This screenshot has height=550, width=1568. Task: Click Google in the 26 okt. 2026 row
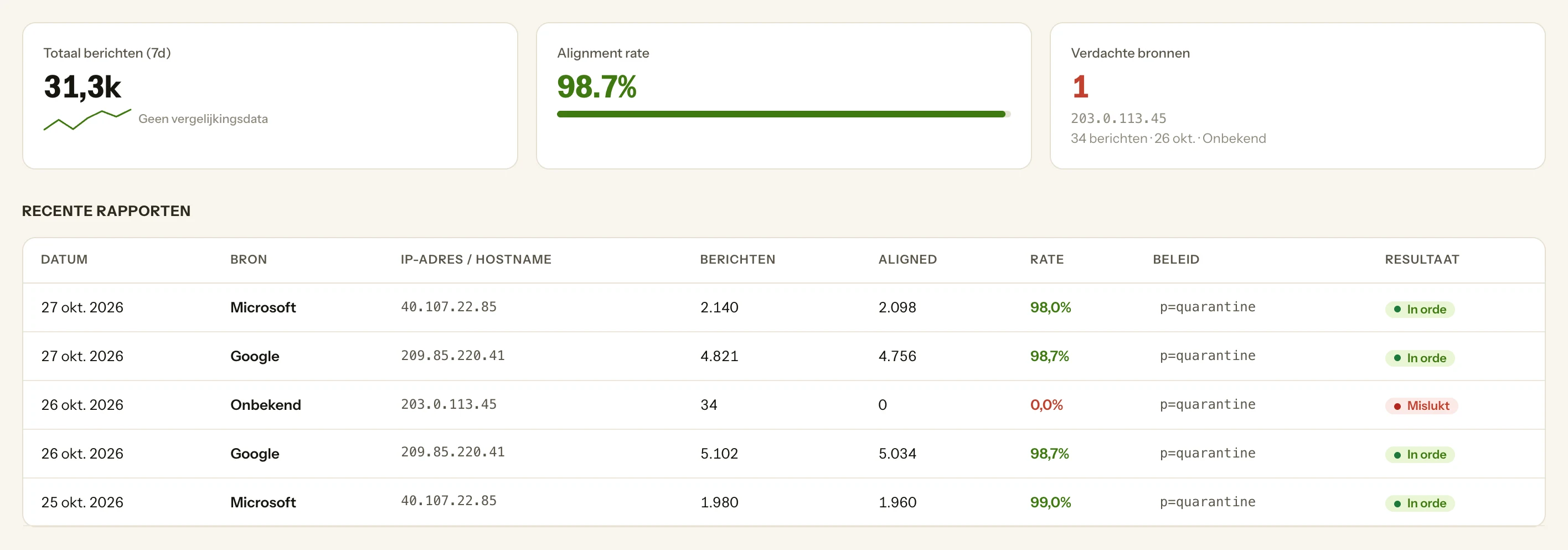tap(255, 454)
